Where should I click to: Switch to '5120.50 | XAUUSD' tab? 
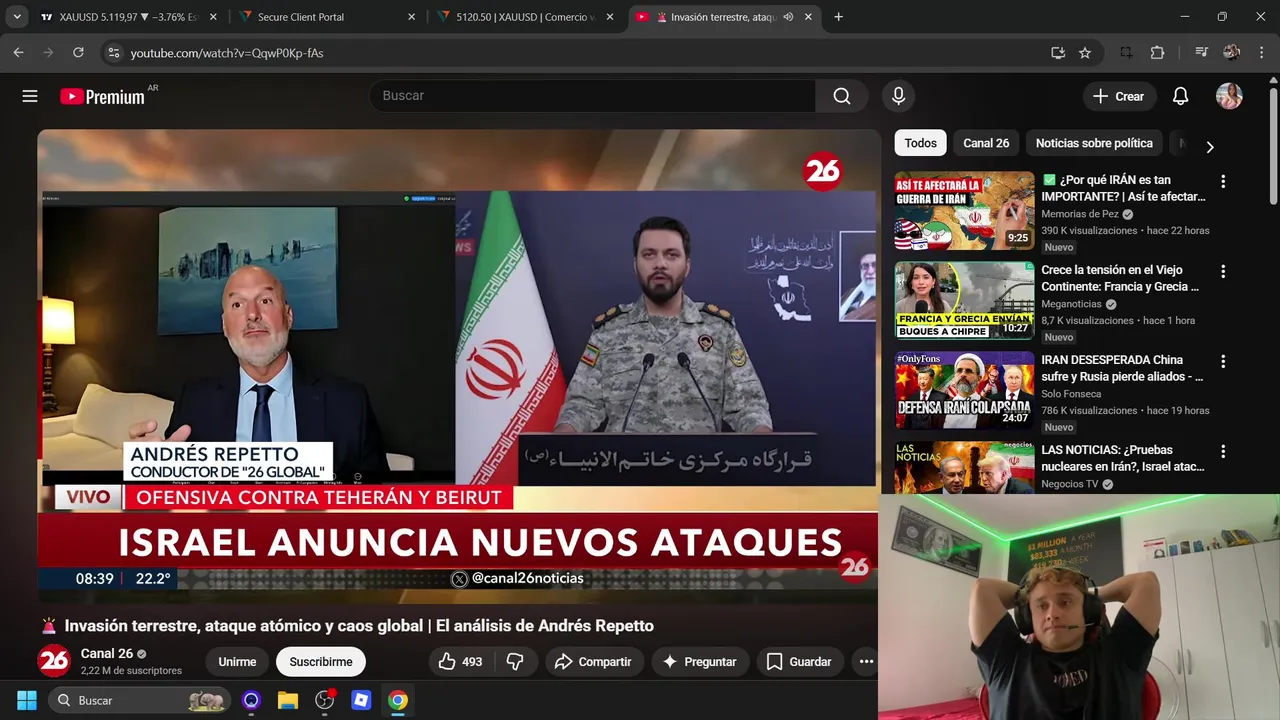coord(527,17)
